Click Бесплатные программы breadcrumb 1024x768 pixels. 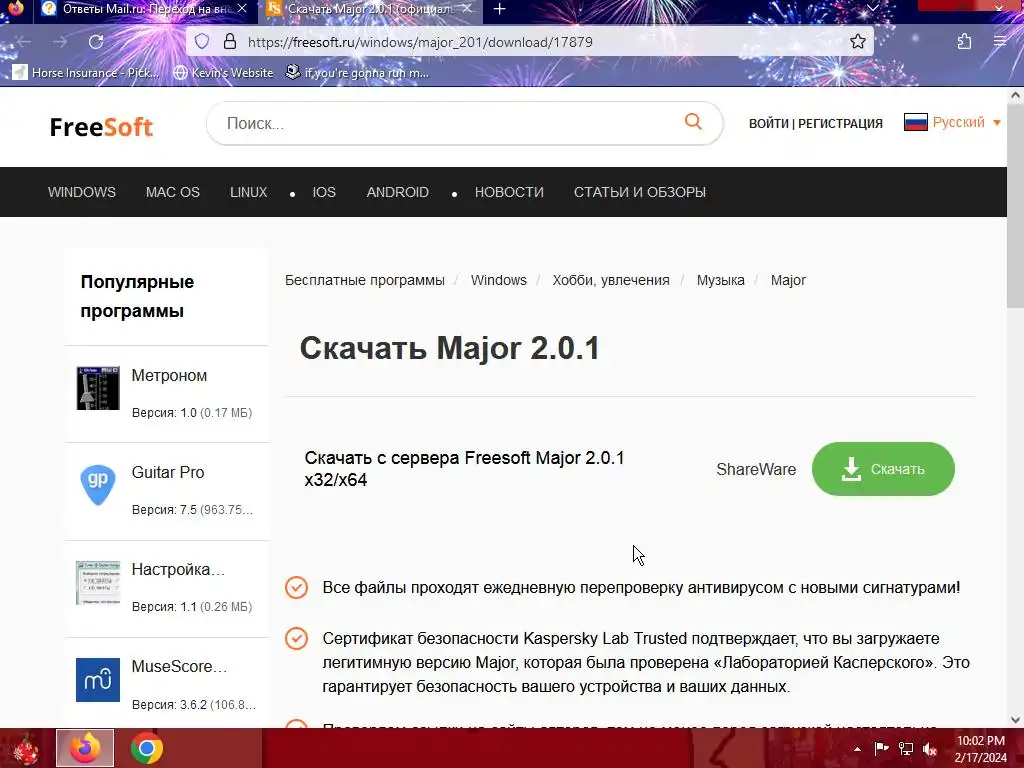pos(364,280)
